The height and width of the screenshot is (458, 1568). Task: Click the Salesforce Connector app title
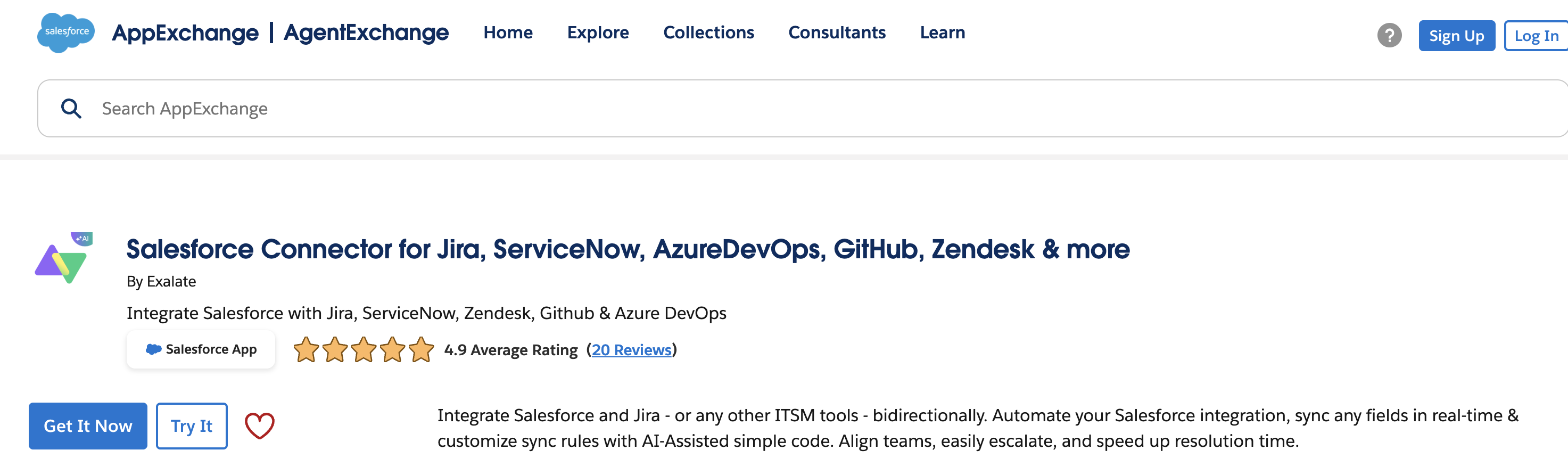click(x=628, y=249)
